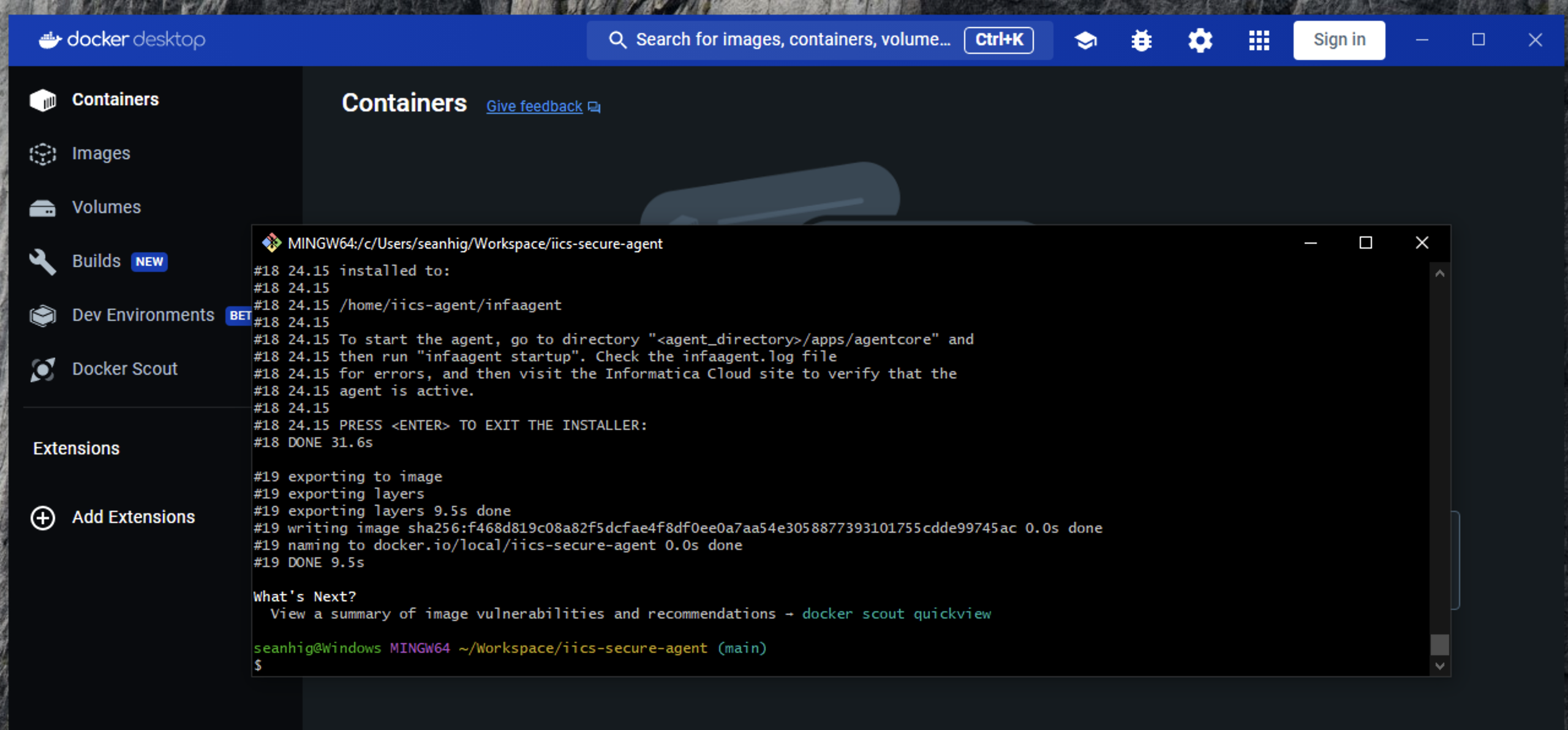This screenshot has width=1568, height=730.
Task: Click the Add Extensions plus icon
Action: coord(43,517)
